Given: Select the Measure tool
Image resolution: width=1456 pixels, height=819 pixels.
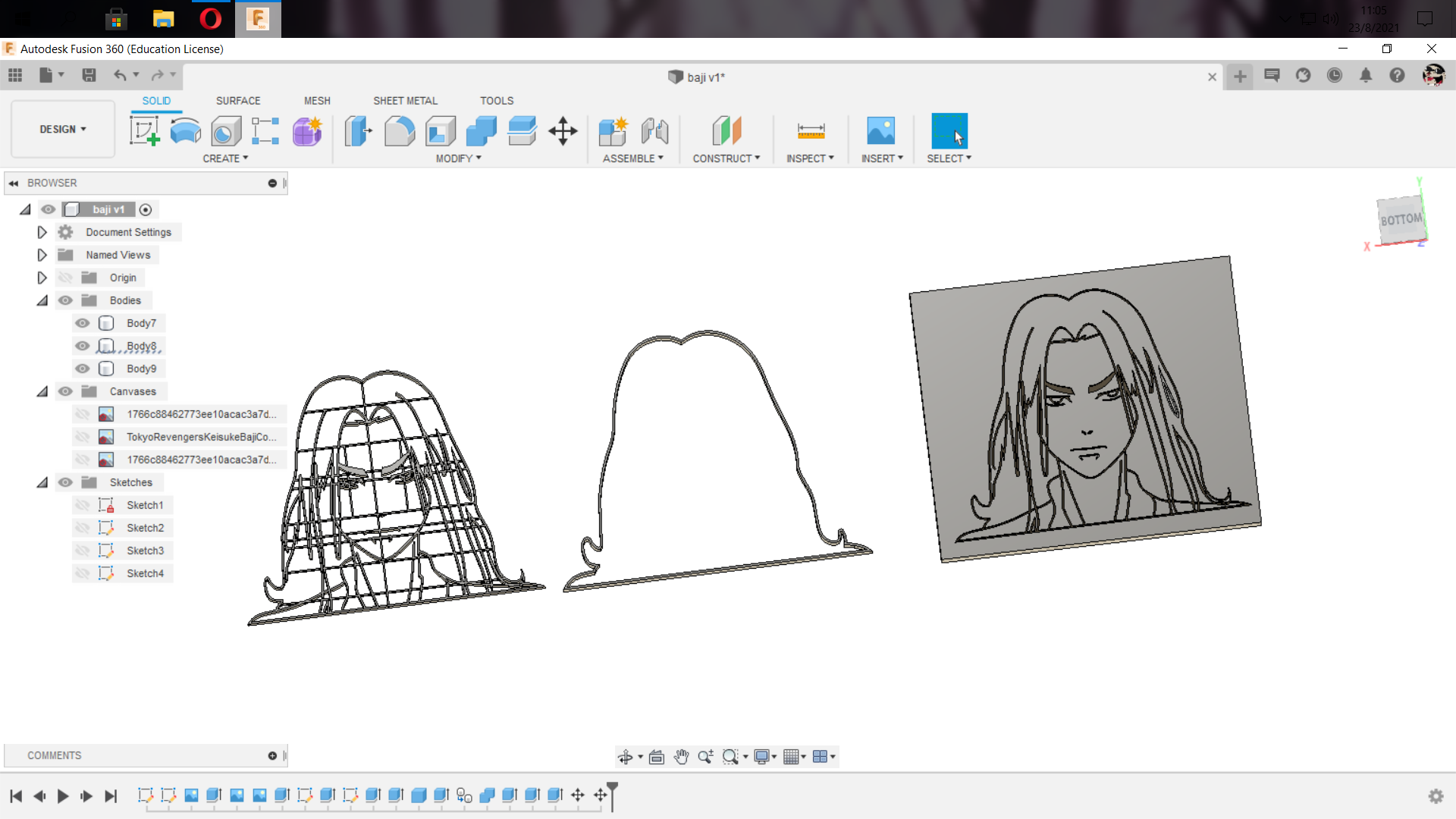Looking at the screenshot, I should click(x=811, y=130).
